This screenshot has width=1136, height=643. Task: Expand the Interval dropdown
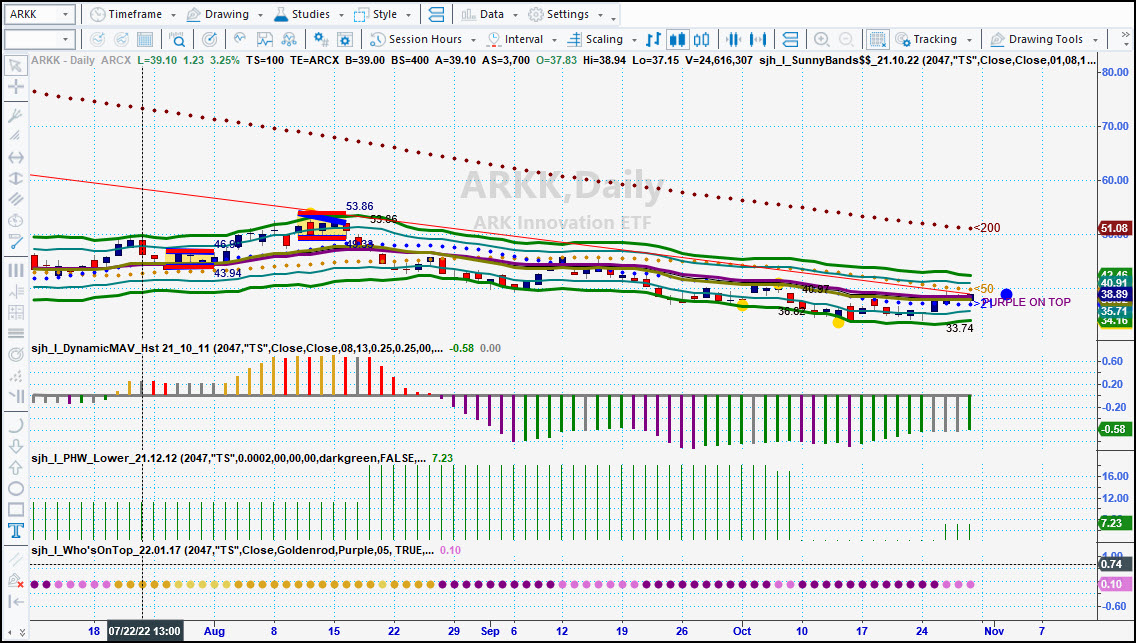pyautogui.click(x=554, y=40)
